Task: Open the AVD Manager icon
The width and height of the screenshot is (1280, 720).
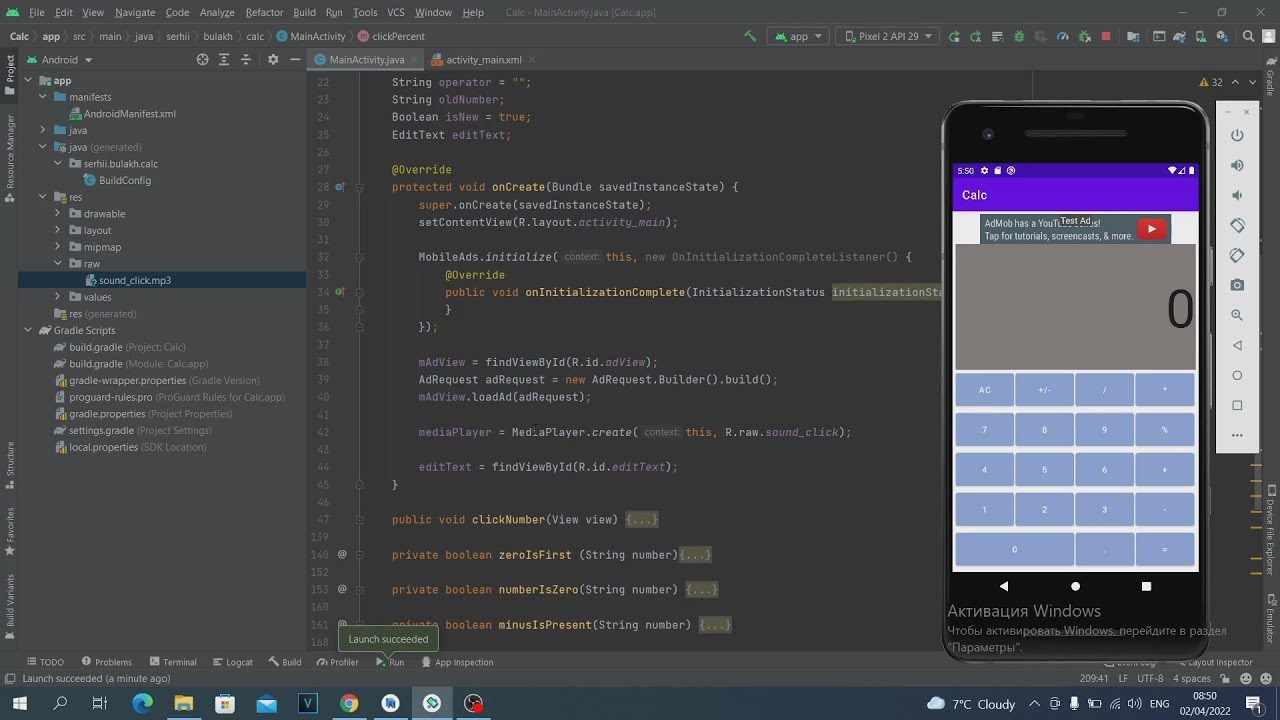Action: [1201, 36]
